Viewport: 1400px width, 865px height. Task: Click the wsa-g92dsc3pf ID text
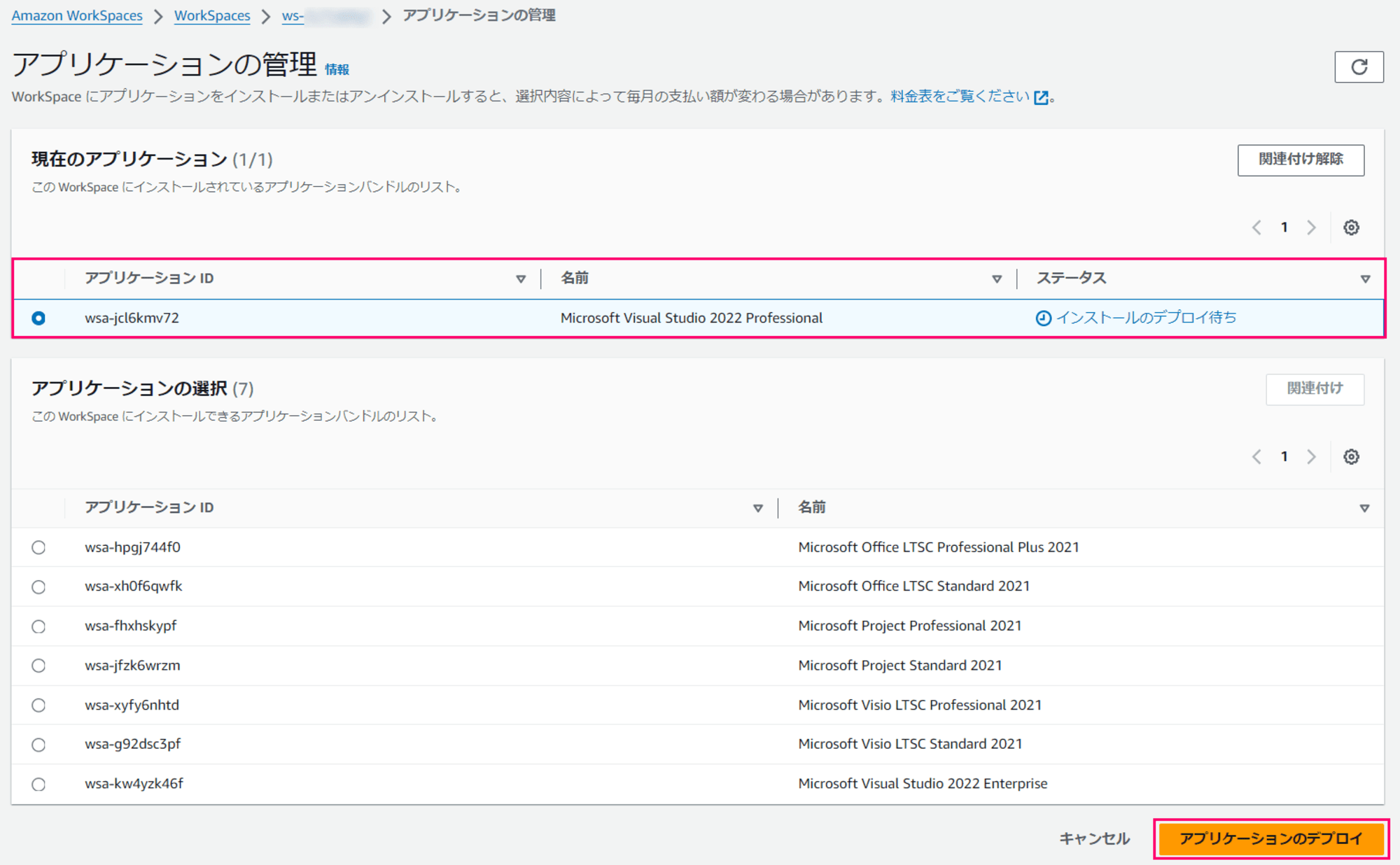click(x=133, y=744)
